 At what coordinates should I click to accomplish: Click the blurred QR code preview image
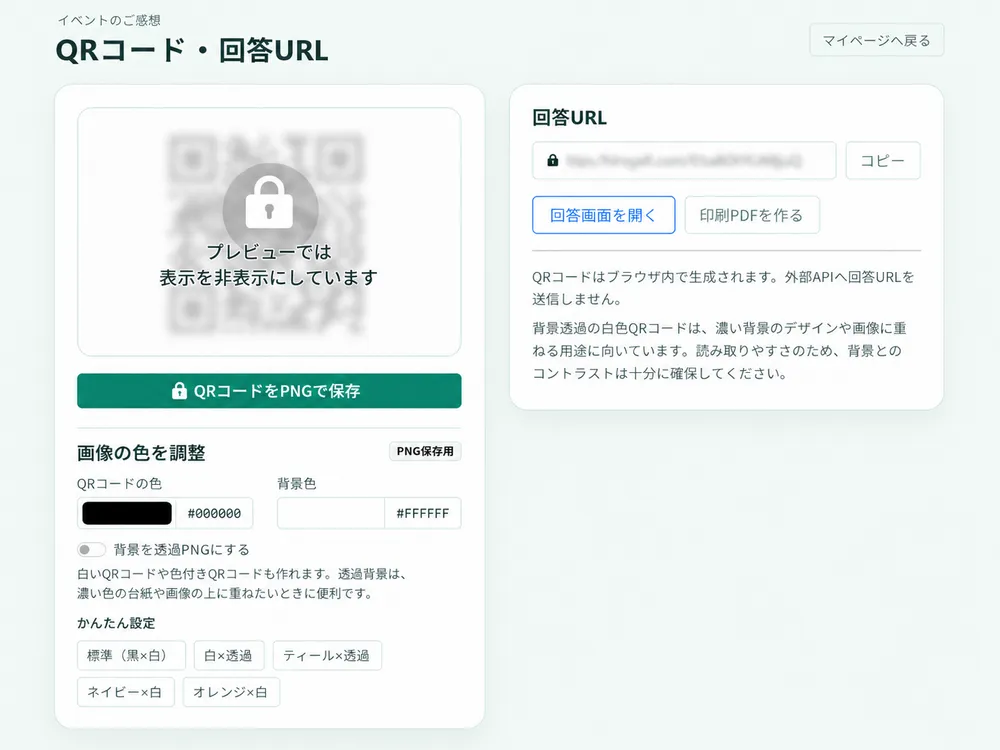[267, 233]
